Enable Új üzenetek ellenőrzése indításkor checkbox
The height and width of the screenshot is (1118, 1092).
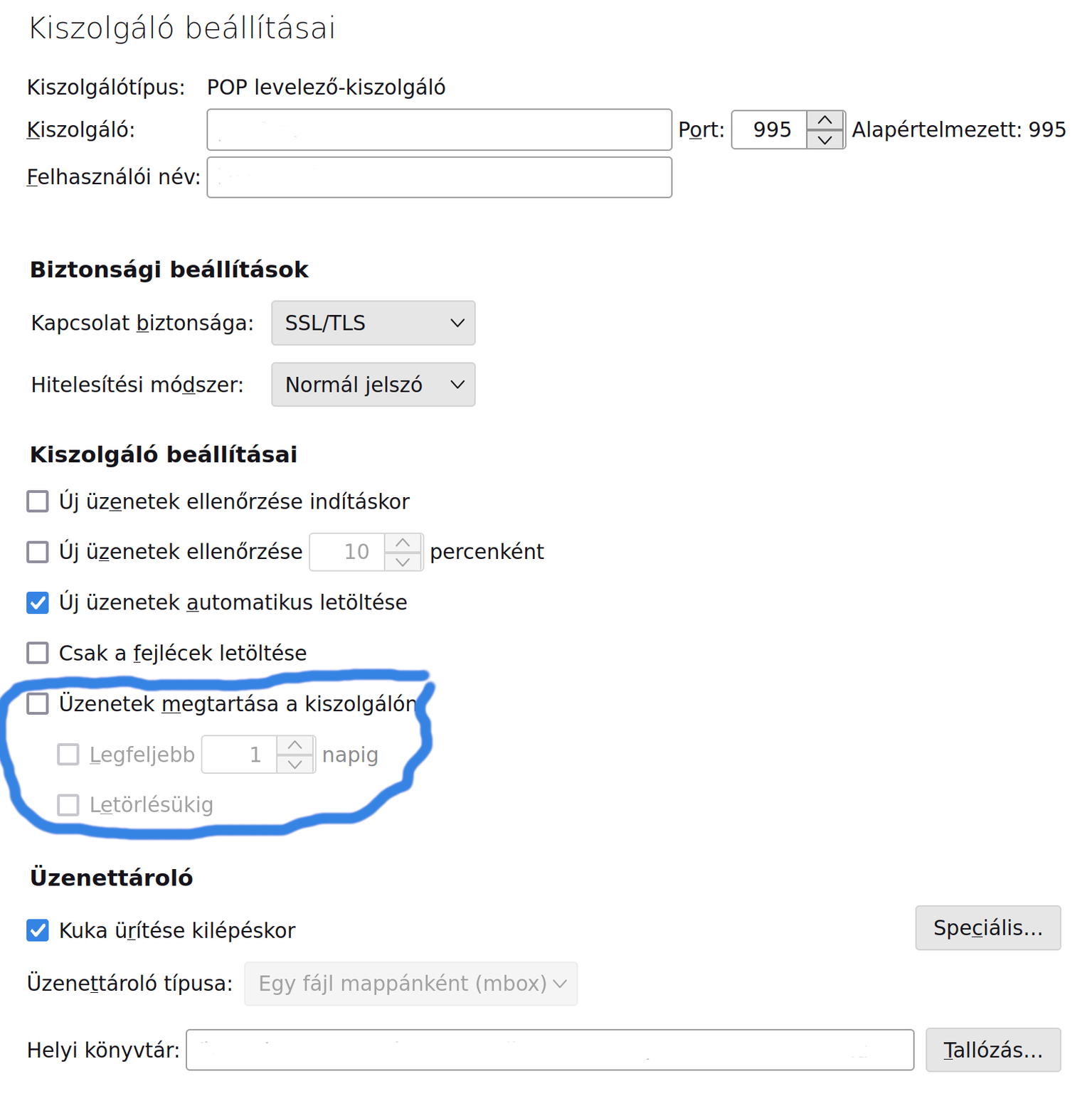click(38, 501)
